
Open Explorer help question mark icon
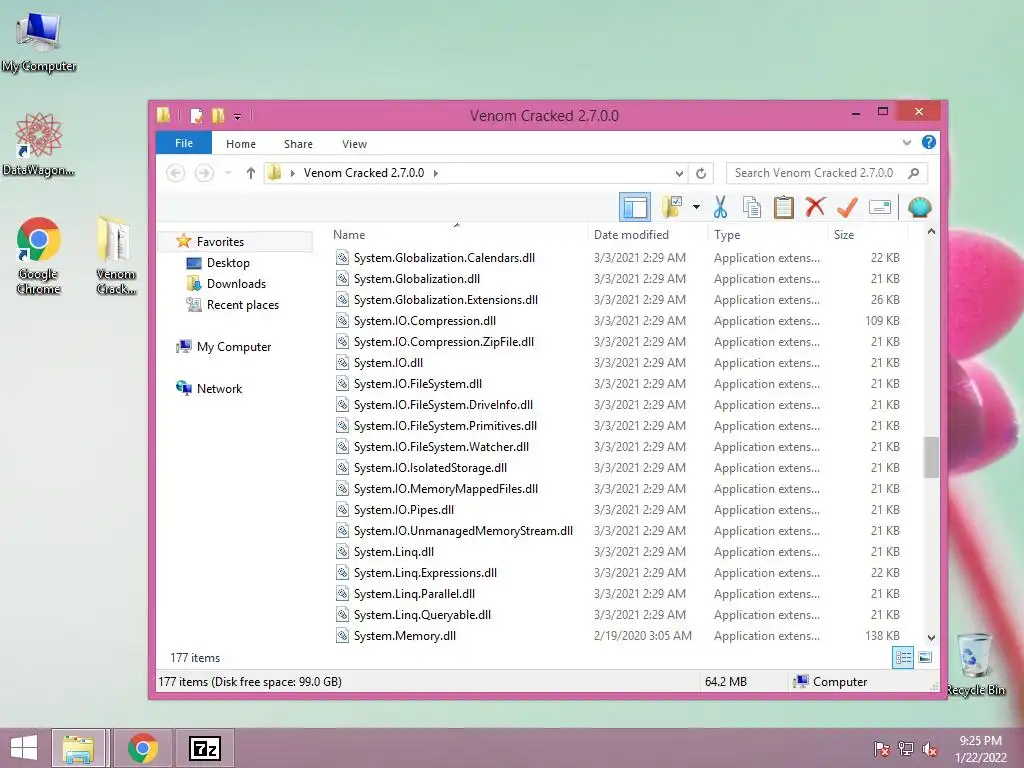(x=928, y=142)
